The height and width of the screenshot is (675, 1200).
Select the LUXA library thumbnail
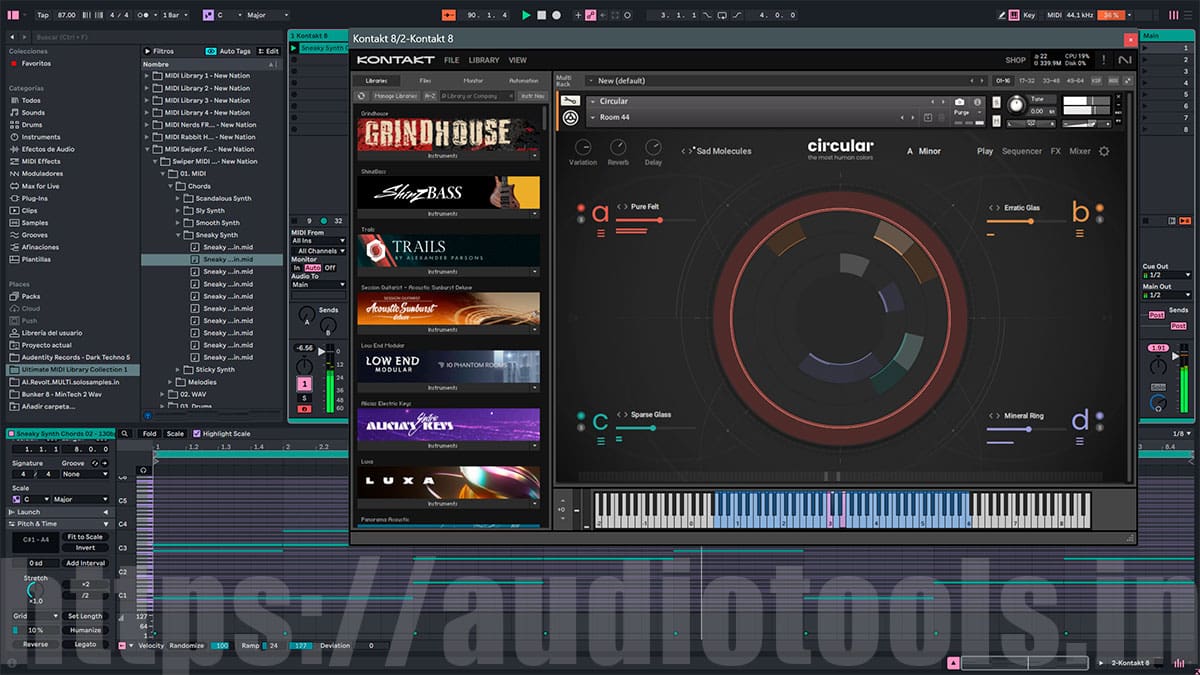click(x=449, y=482)
